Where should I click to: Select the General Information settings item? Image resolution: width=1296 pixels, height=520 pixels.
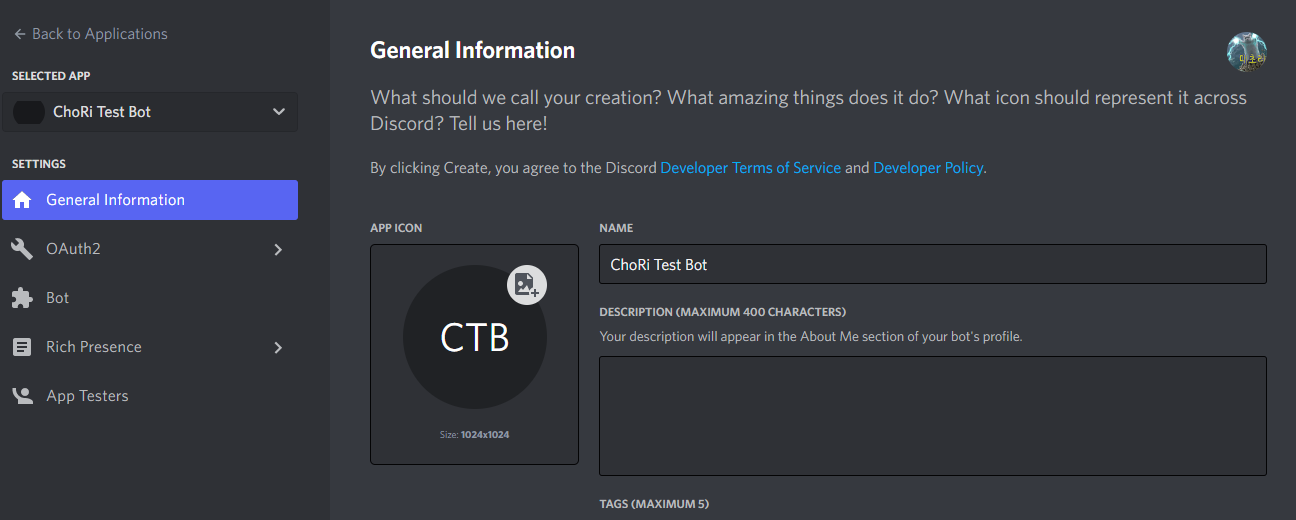pos(150,200)
